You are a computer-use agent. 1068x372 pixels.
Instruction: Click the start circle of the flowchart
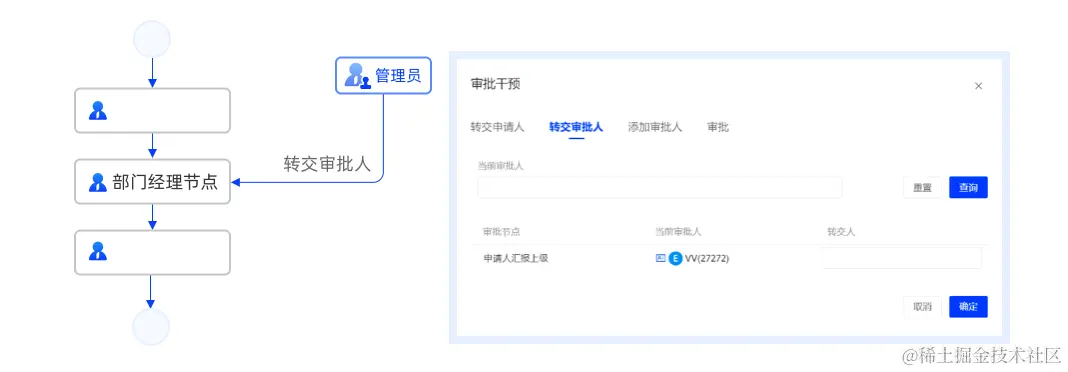151,39
